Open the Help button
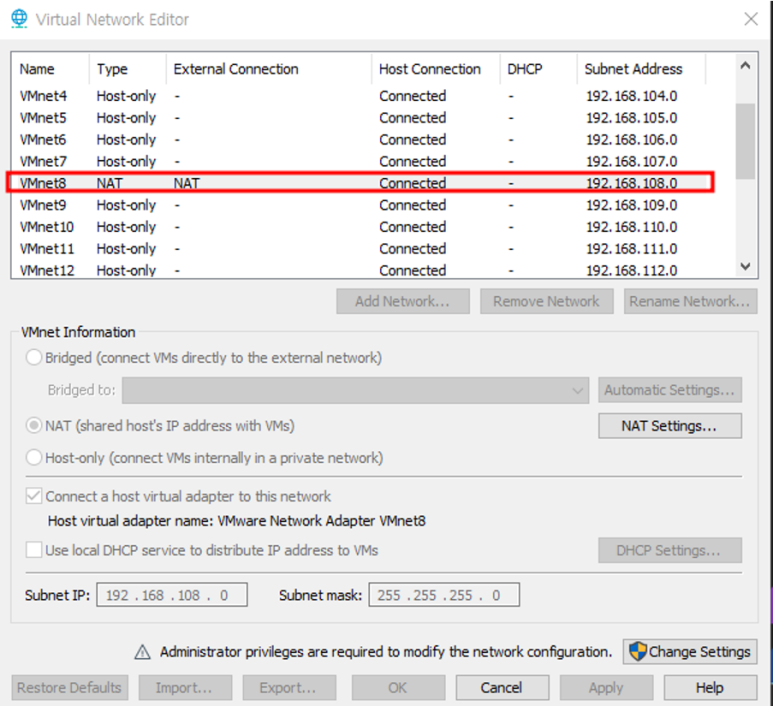Viewport: 773px width, 706px height. (709, 688)
